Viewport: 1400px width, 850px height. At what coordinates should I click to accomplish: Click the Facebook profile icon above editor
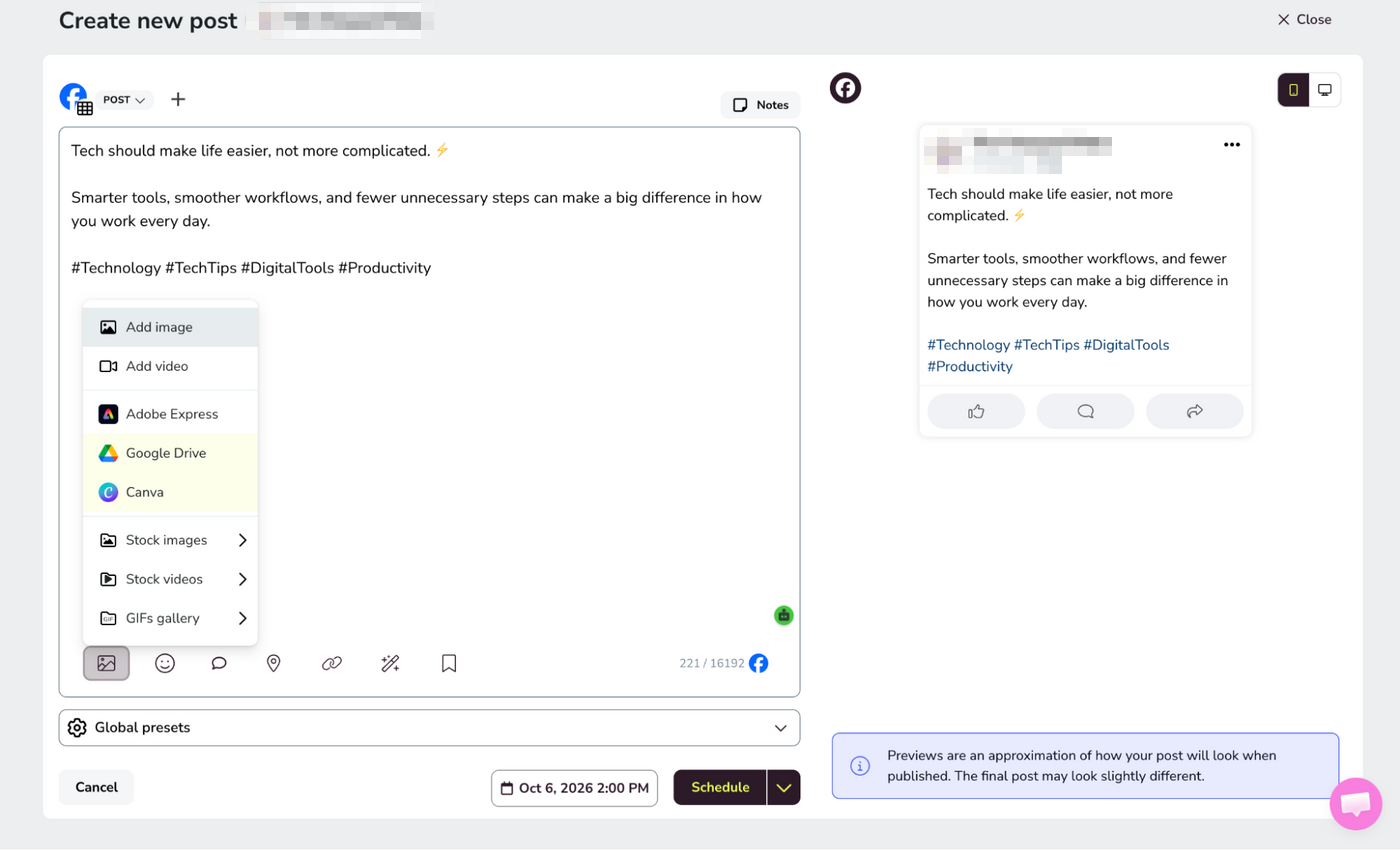[75, 98]
